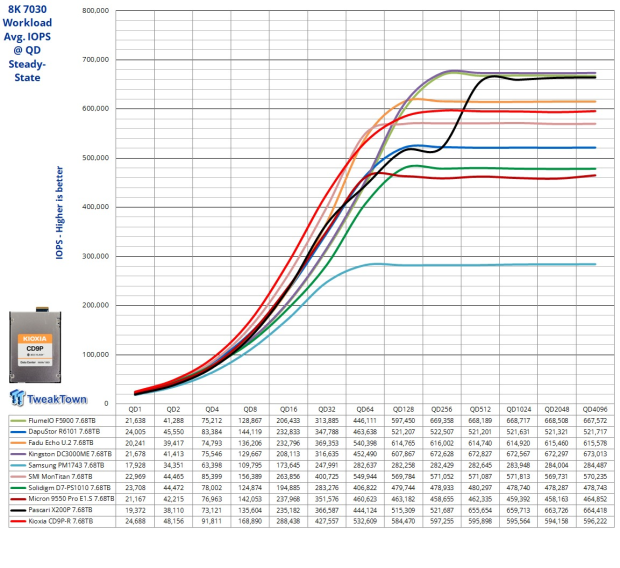
Task: Click the Micron QD4096 value 464,852
Action: pyautogui.click(x=595, y=499)
